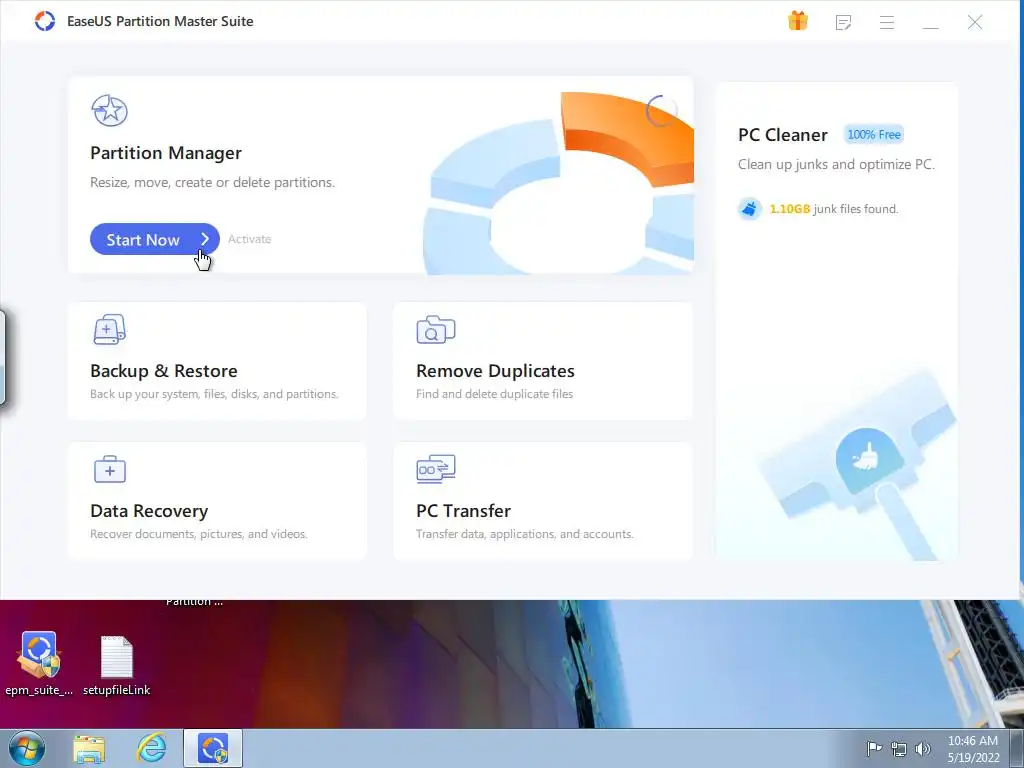Screen dimensions: 1024x768
Task: Click the 1.10GB junk files found text
Action: (834, 209)
